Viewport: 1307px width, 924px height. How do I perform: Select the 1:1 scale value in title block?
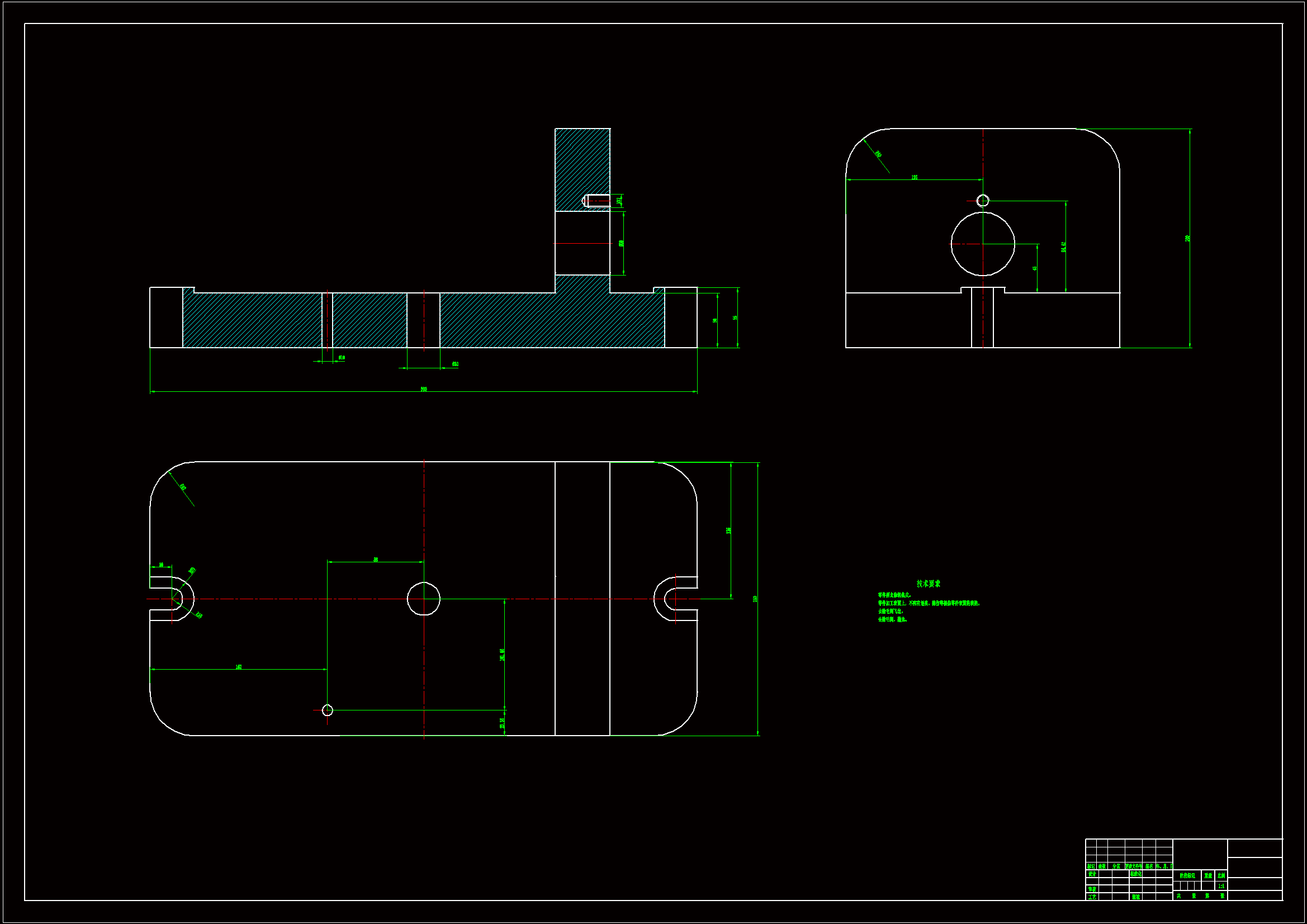[1220, 886]
